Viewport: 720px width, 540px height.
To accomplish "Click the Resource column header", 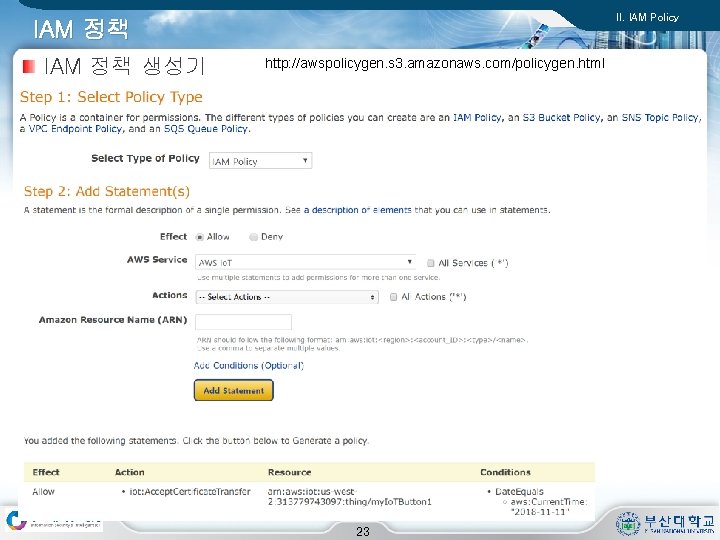I will pyautogui.click(x=289, y=472).
